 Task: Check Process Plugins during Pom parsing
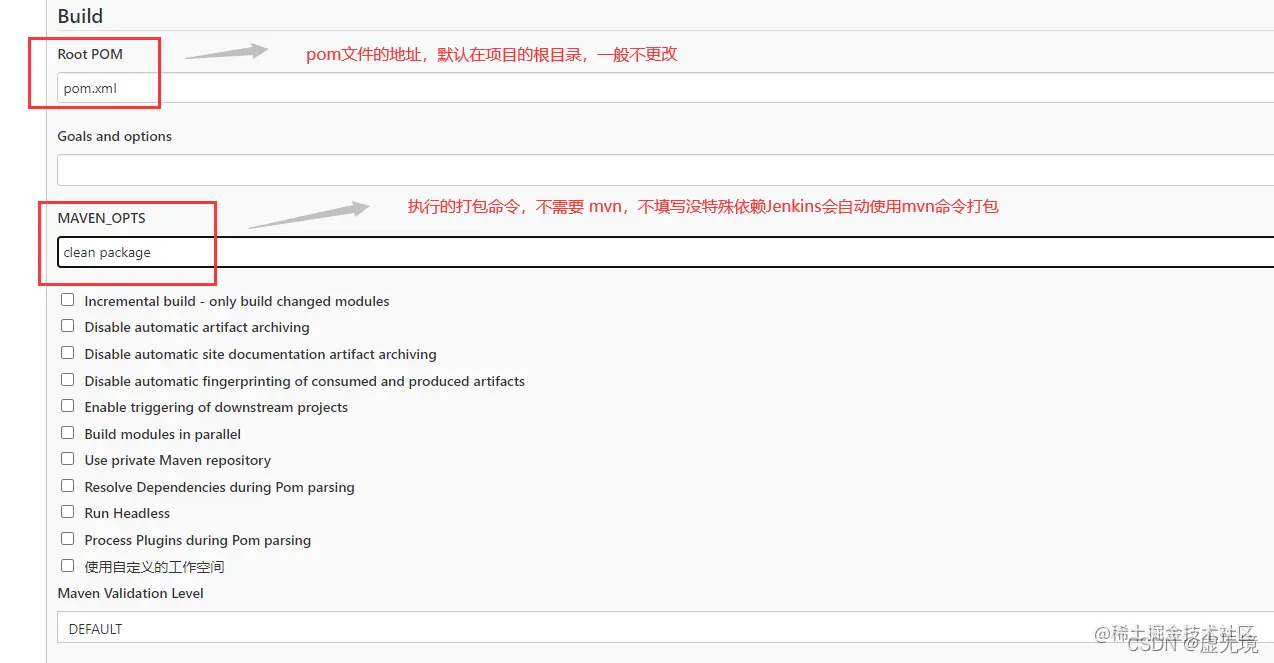(x=68, y=539)
